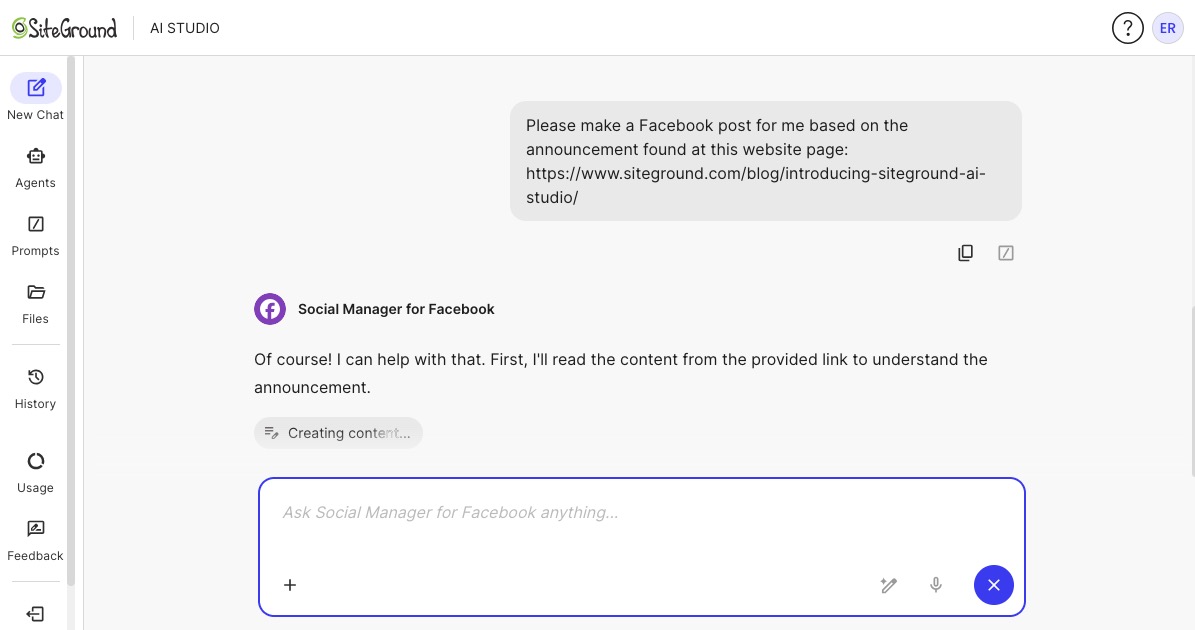Image resolution: width=1195 pixels, height=630 pixels.
Task: Click the Creating content status chip
Action: click(x=338, y=432)
